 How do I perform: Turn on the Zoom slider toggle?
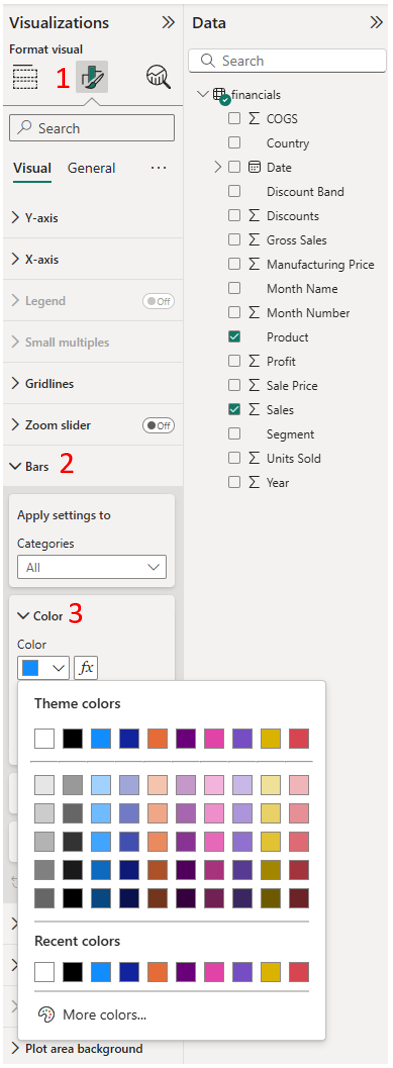pos(158,425)
